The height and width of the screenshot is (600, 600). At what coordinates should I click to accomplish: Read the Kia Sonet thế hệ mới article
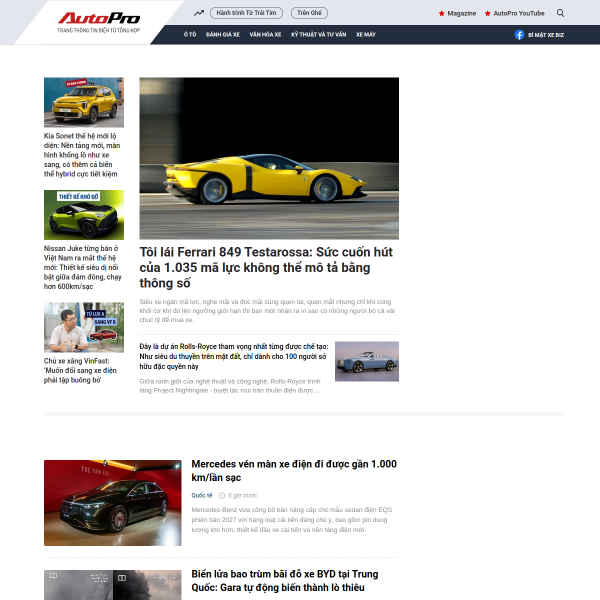[x=82, y=155]
